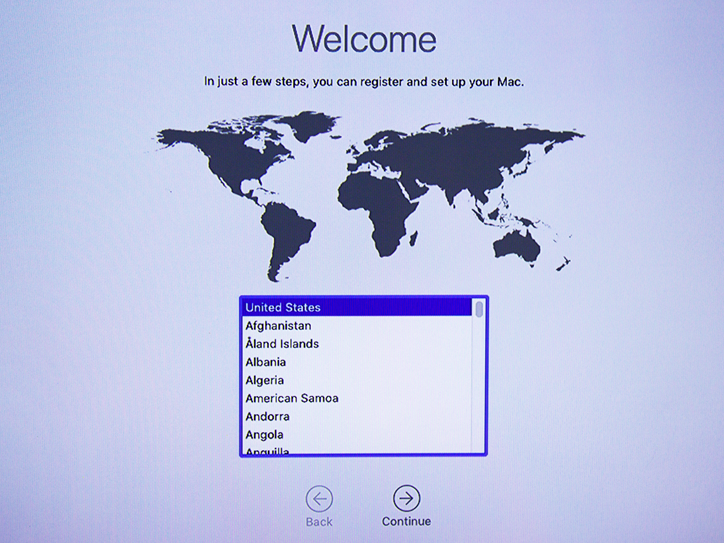Choose American Samoa from the list
The image size is (724, 543).
(x=357, y=398)
